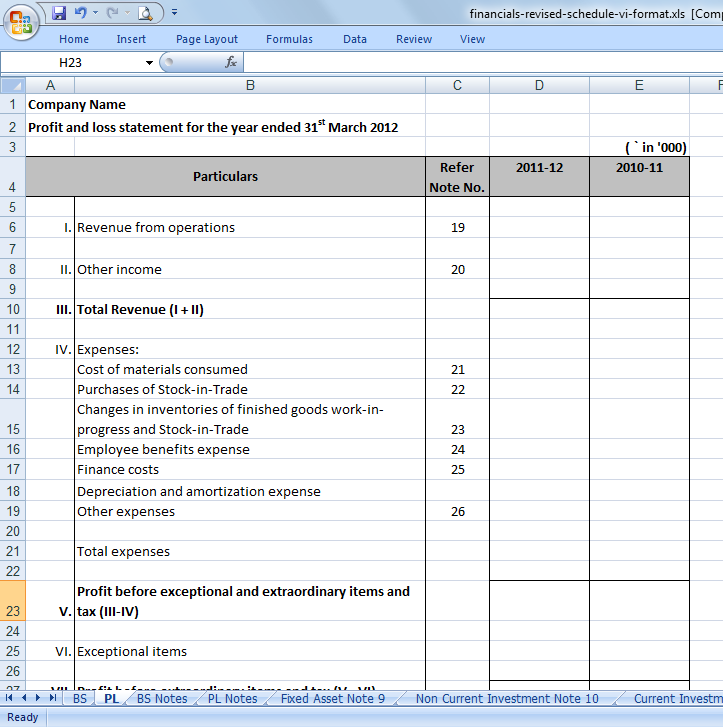The image size is (723, 727).
Task: Open the Office button menu
Action: click(x=20, y=21)
